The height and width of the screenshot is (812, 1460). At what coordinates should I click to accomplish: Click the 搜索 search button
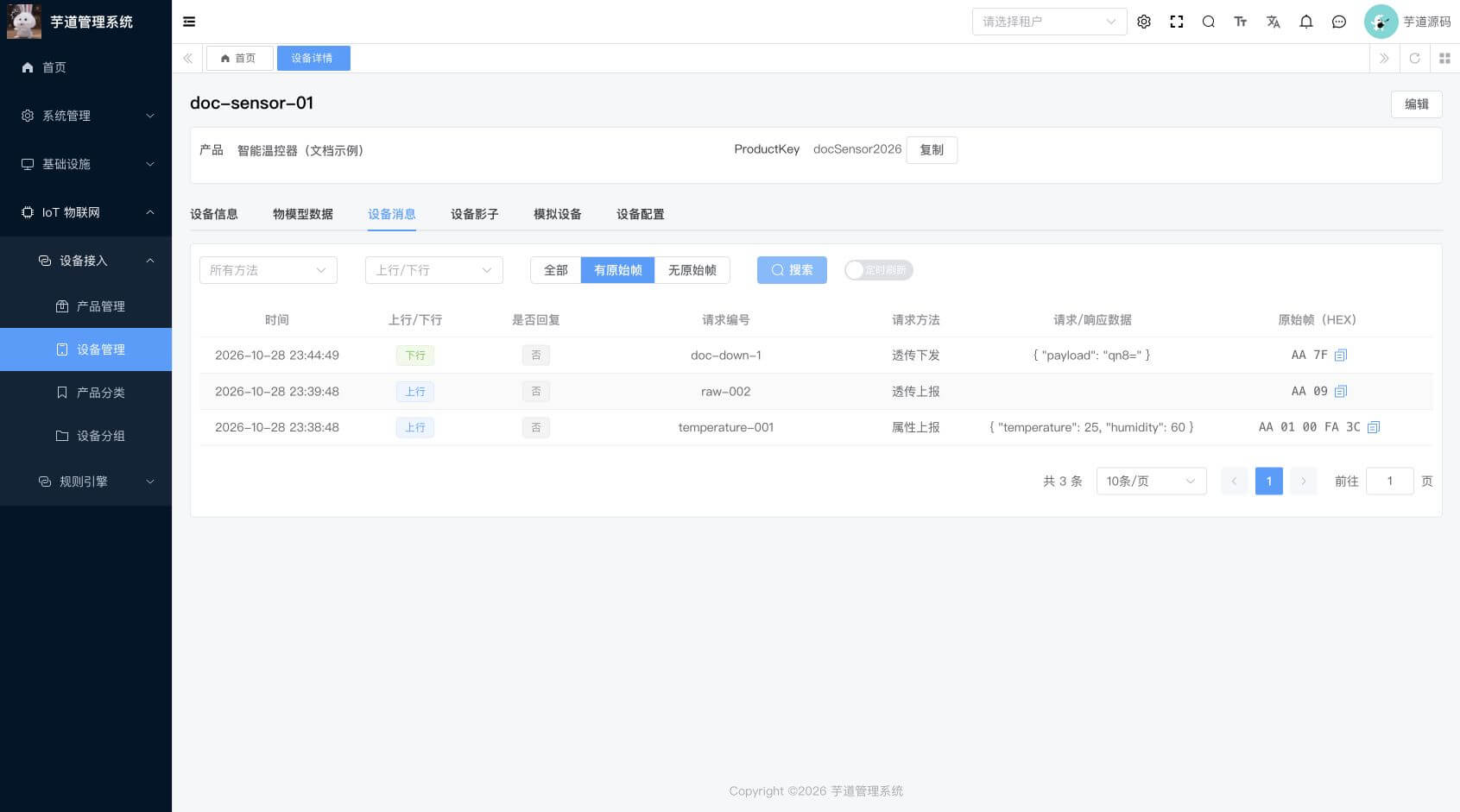(x=792, y=270)
